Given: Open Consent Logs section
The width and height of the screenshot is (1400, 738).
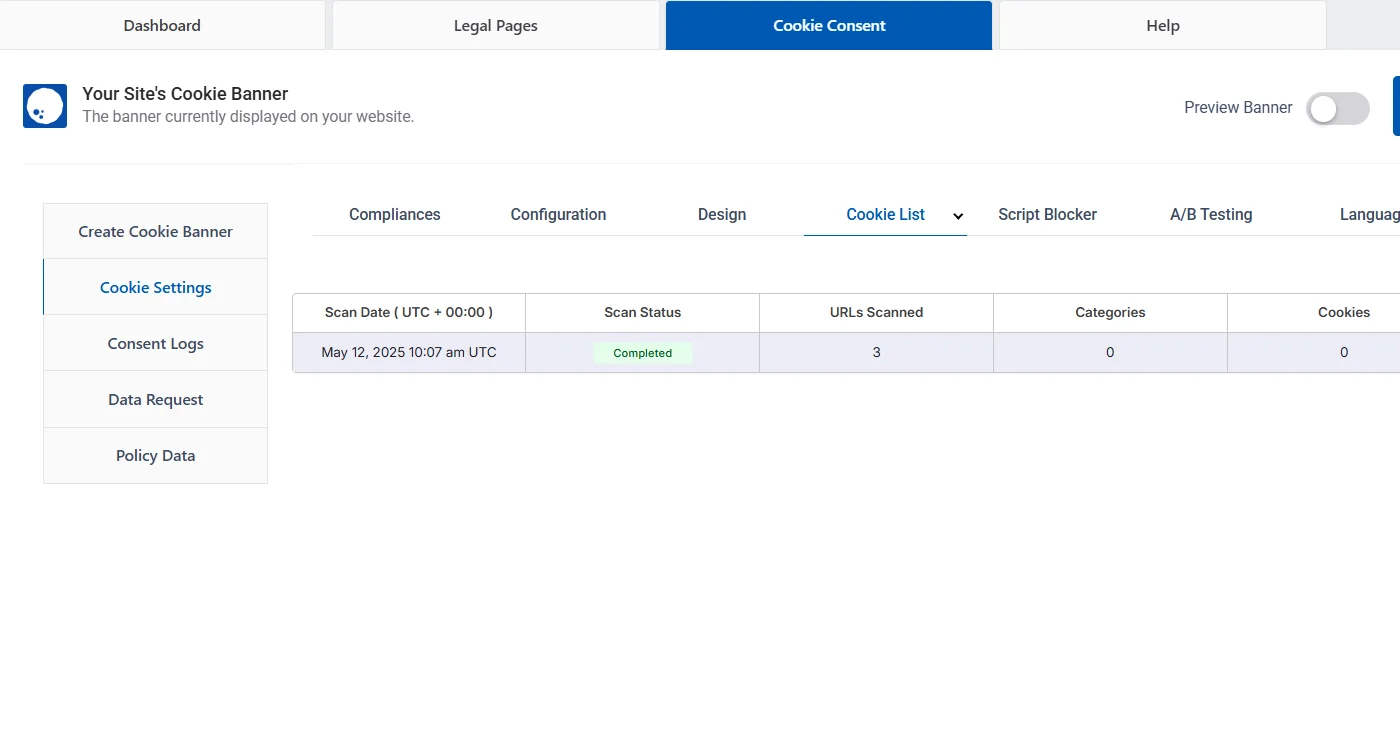Looking at the screenshot, I should point(155,343).
